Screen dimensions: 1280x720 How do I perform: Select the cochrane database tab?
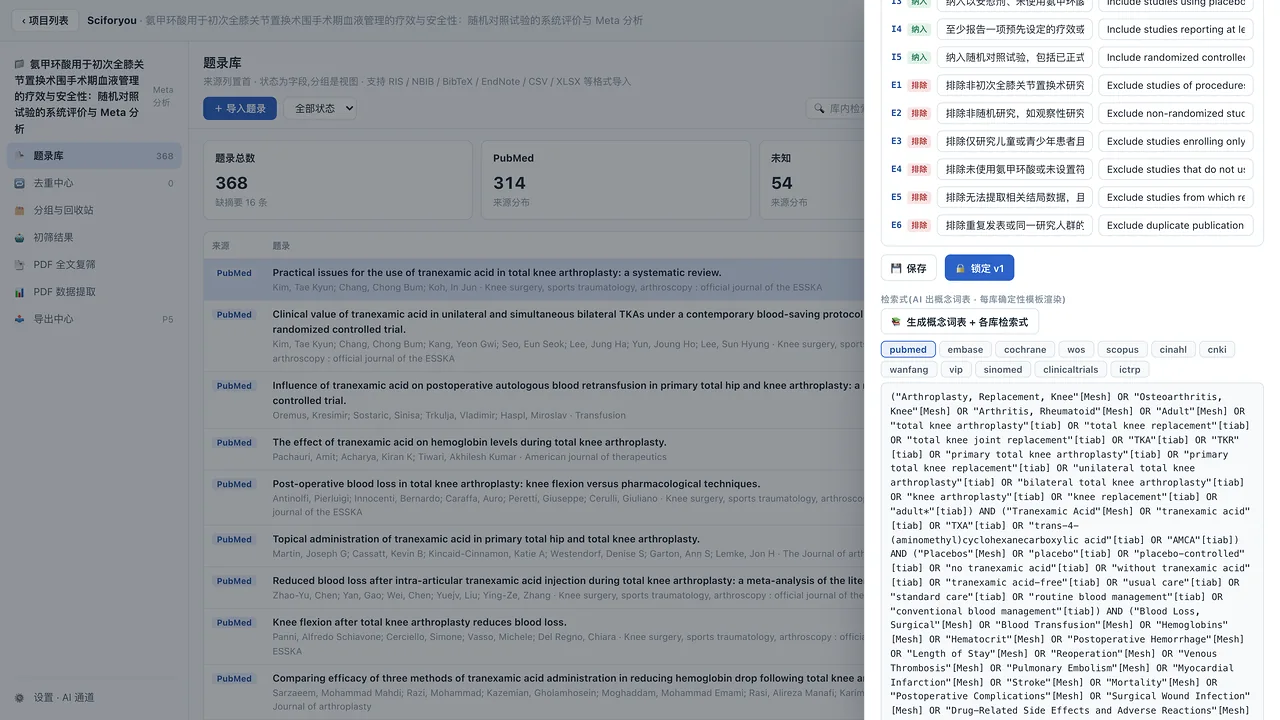[x=1025, y=349]
